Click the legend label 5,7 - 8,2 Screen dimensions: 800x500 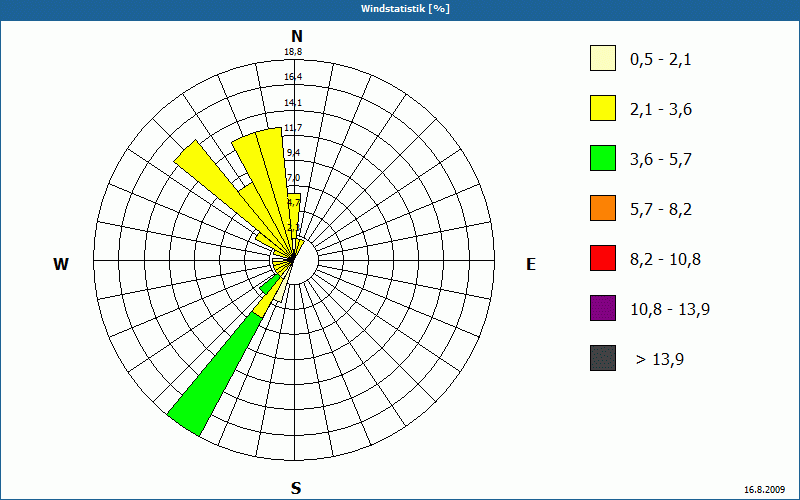click(661, 210)
